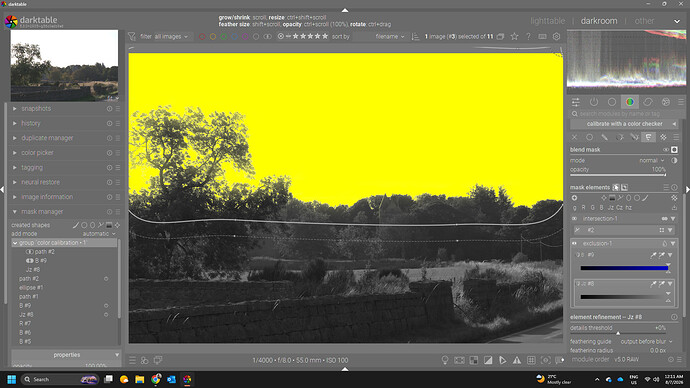Toggle the raw overexposed indicator icon
The image size is (690, 388).
coord(473,360)
